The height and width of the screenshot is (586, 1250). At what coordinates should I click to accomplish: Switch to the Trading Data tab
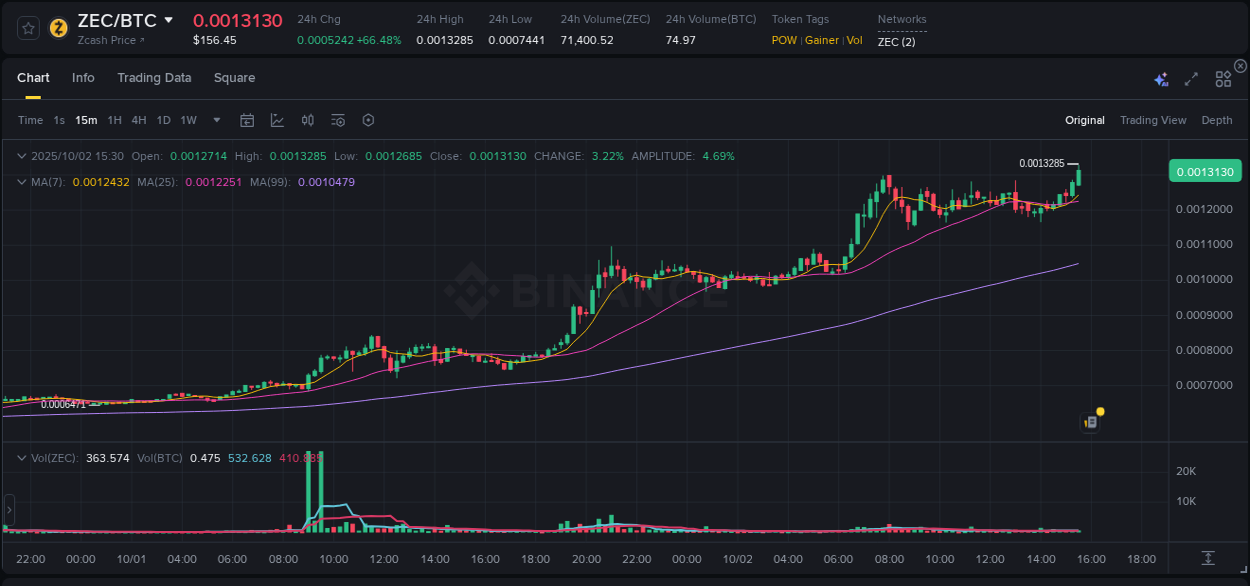(x=154, y=77)
